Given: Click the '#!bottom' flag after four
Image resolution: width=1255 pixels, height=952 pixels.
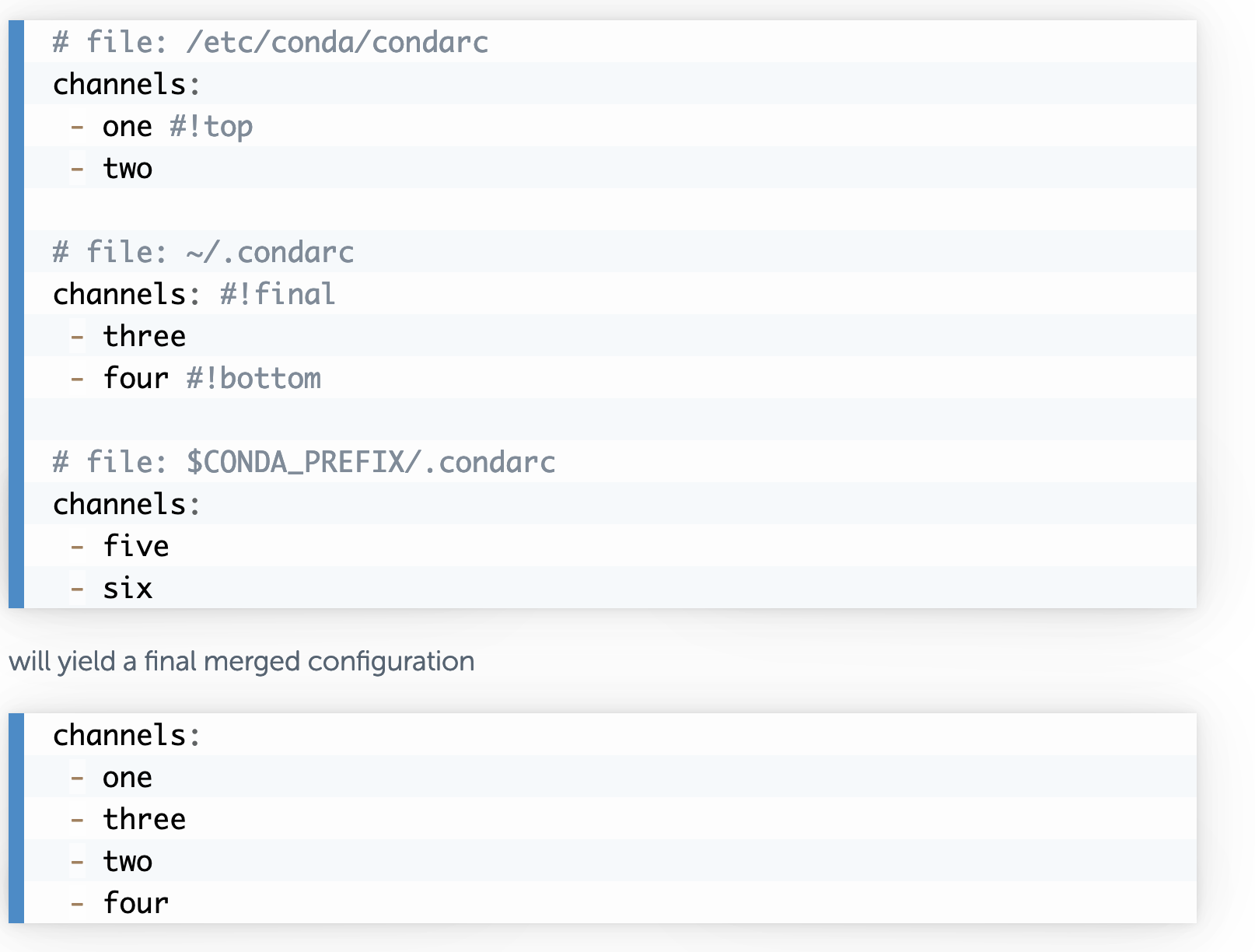Looking at the screenshot, I should [x=253, y=378].
